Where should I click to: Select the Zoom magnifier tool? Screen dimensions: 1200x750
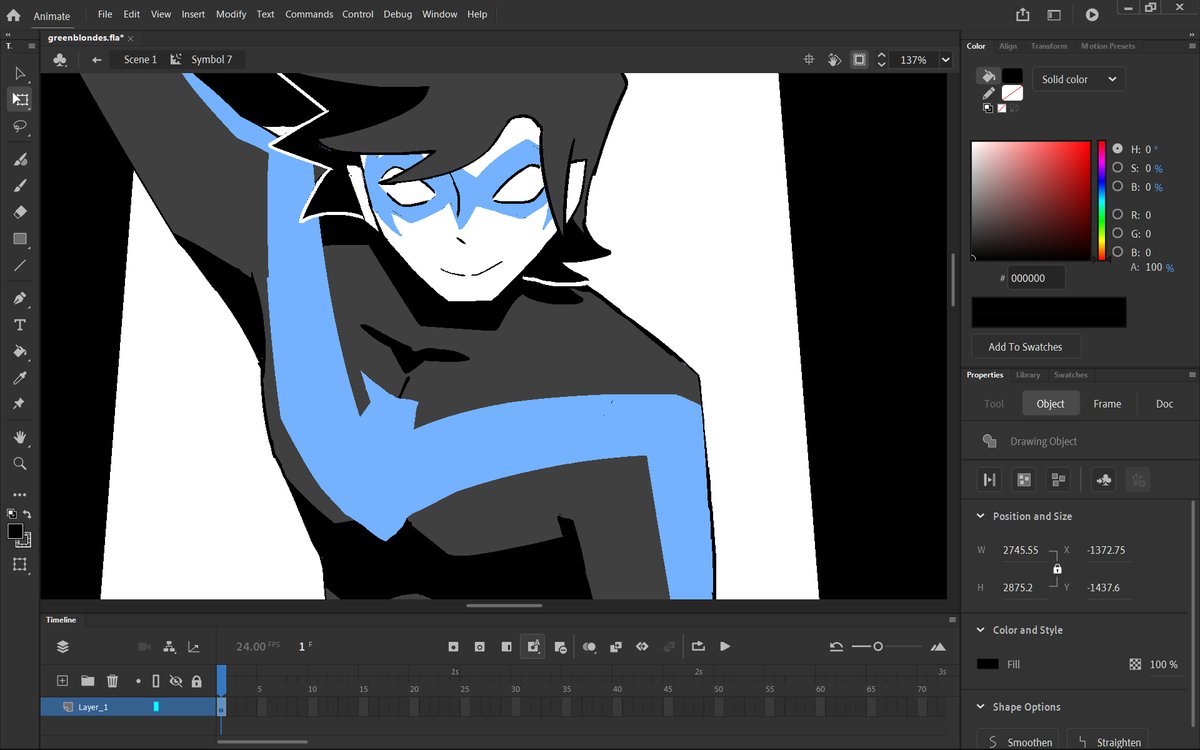(x=20, y=464)
